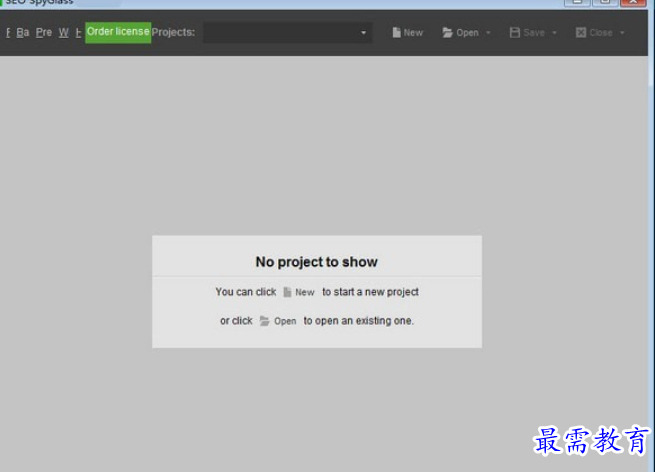The image size is (657, 472).
Task: Open the 'Ba' menu in menu bar
Action: (x=23, y=32)
